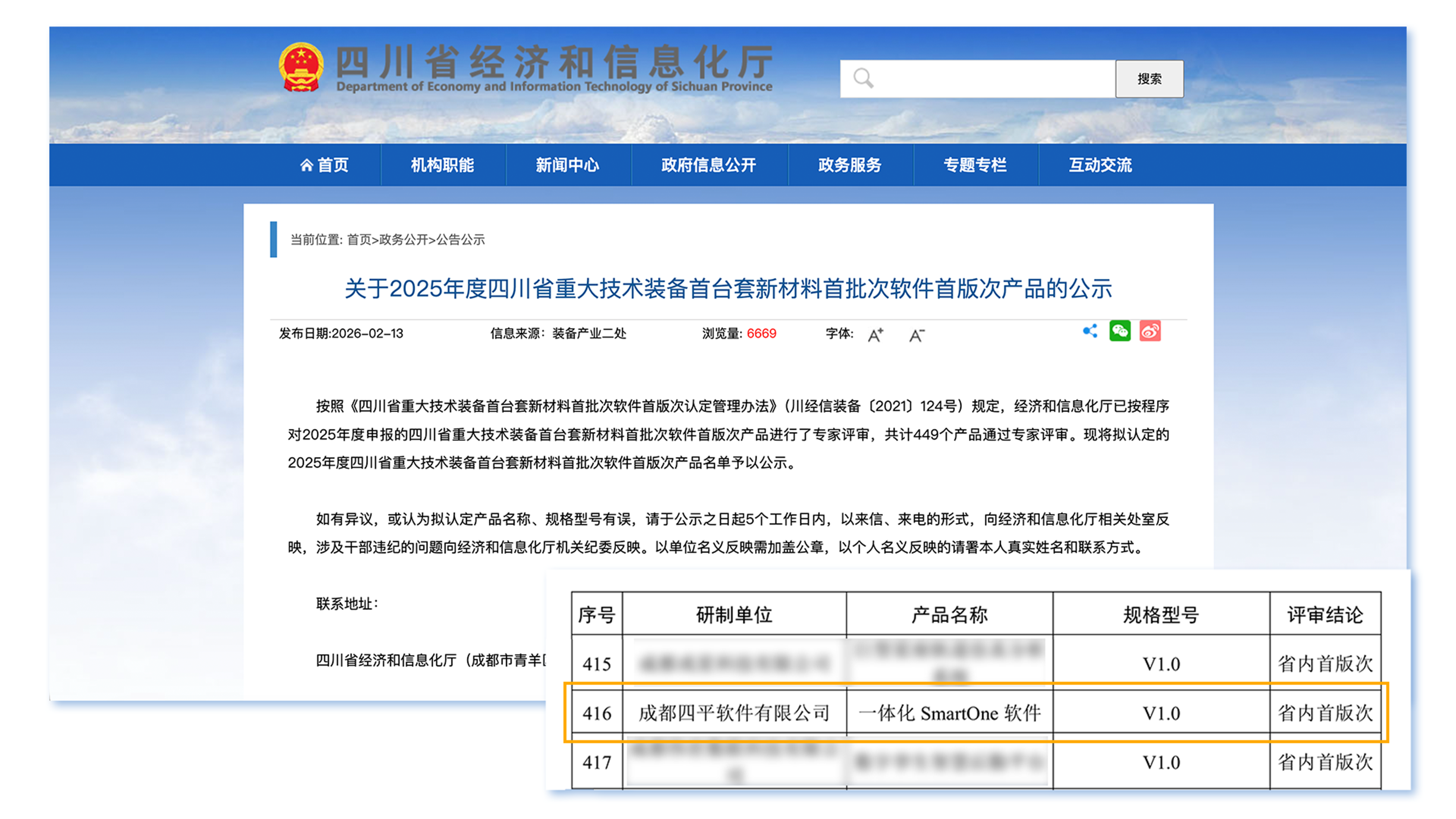This screenshot has height=819, width=1456.
Task: Click the article title about 2025年度 首版次产品的公示
Action: coord(728,289)
